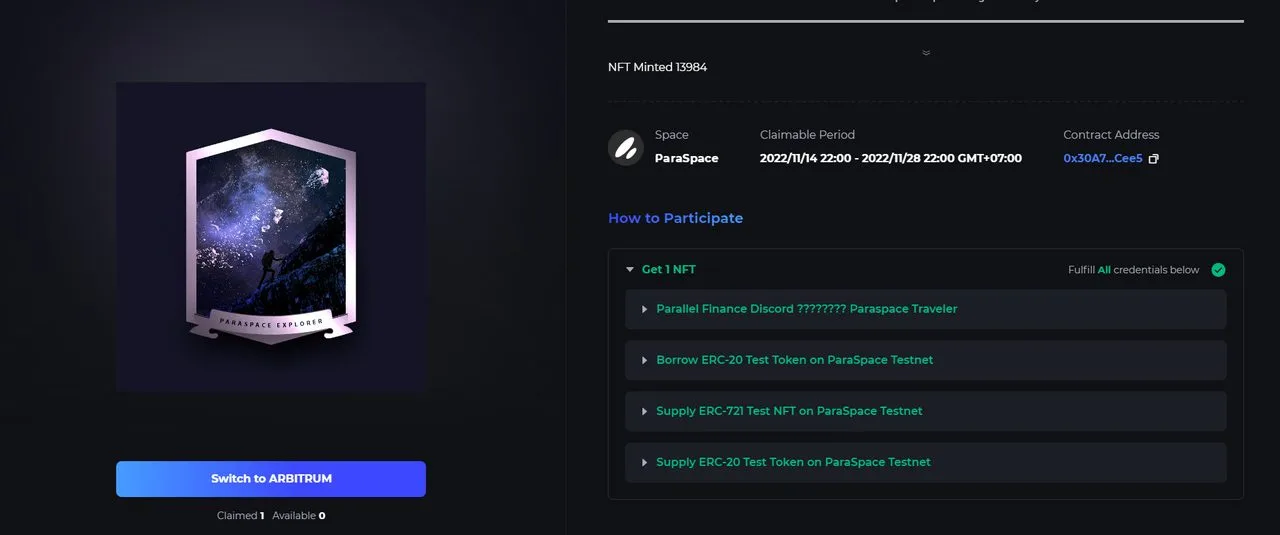1280x535 pixels.
Task: Expand Parallel Finance Discord credential arrow
Action: pos(645,310)
